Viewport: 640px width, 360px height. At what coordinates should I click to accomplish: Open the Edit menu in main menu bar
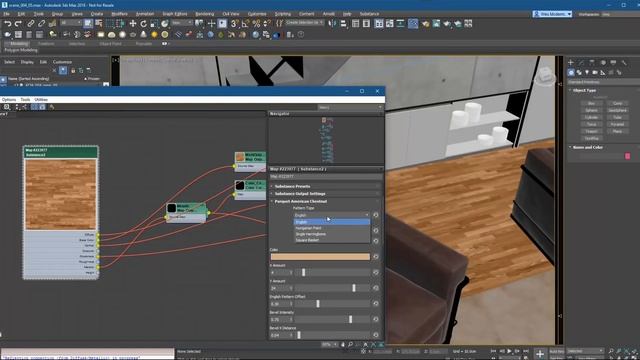pos(21,14)
